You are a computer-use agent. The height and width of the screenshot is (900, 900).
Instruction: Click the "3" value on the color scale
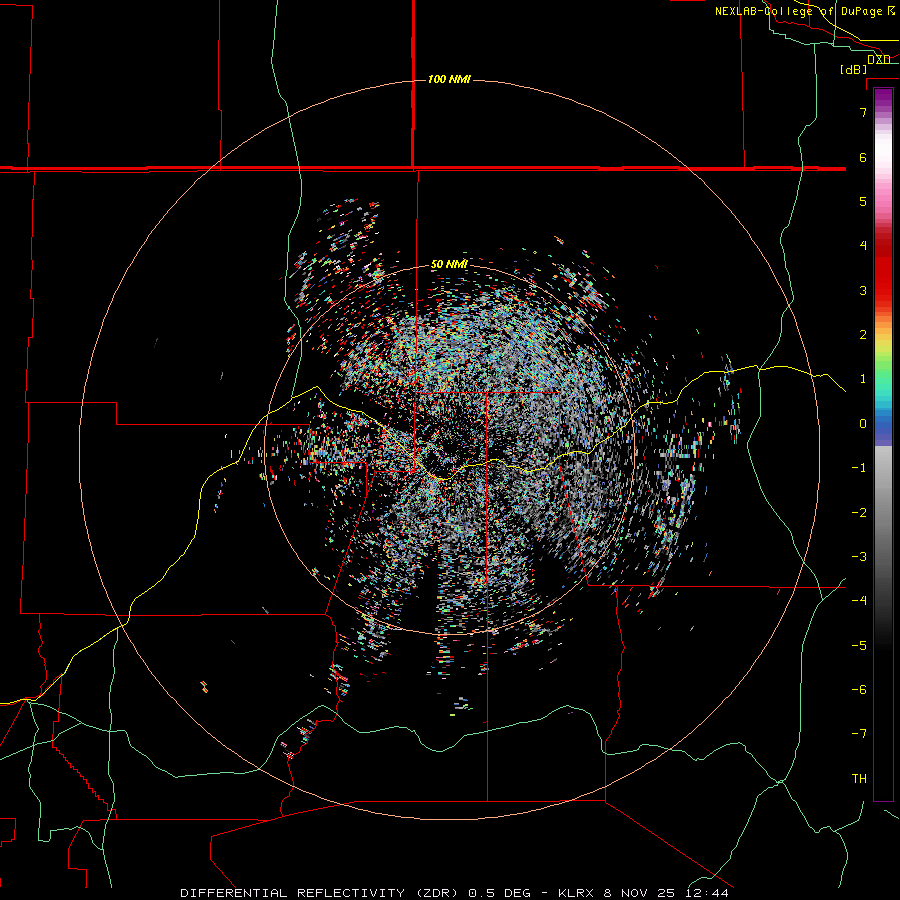[863, 290]
